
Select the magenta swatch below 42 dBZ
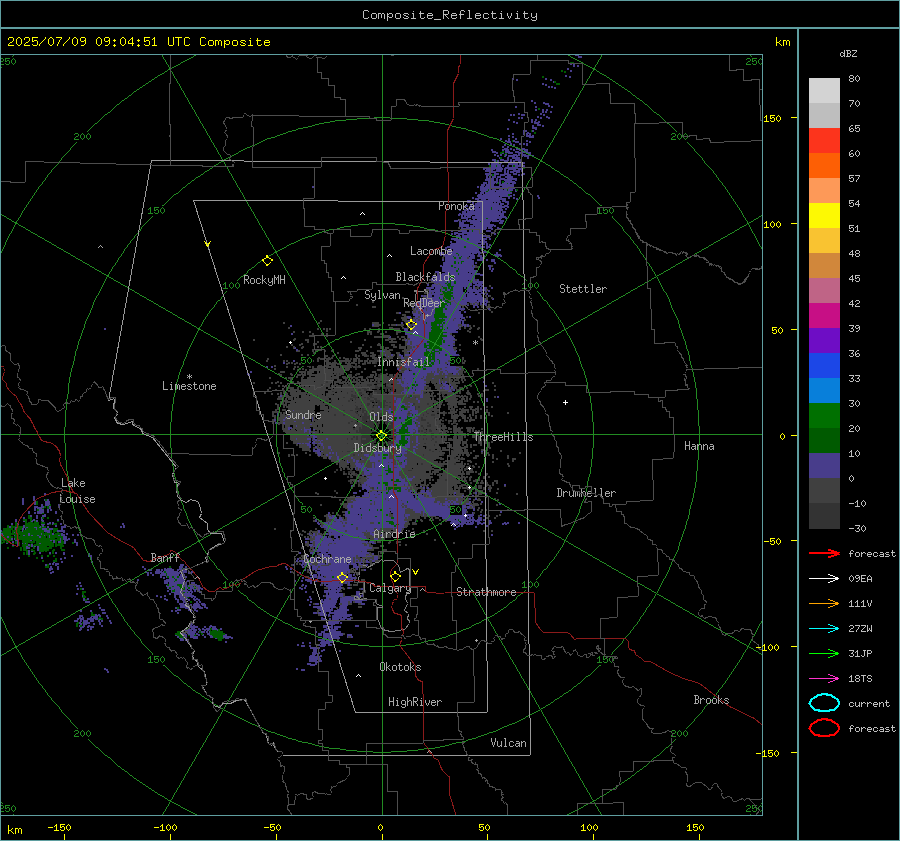824,315
